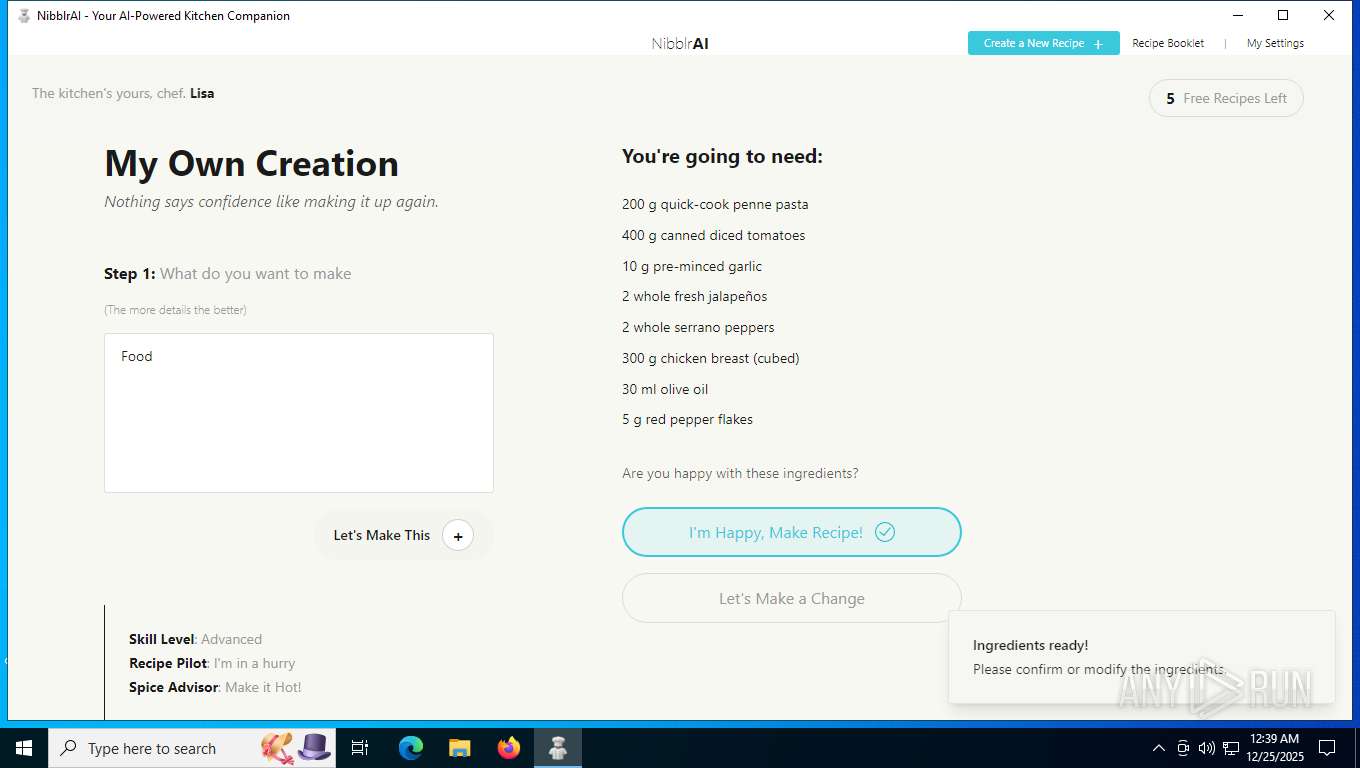This screenshot has width=1360, height=768.
Task: Click the tagline about making it up again
Action: click(271, 202)
